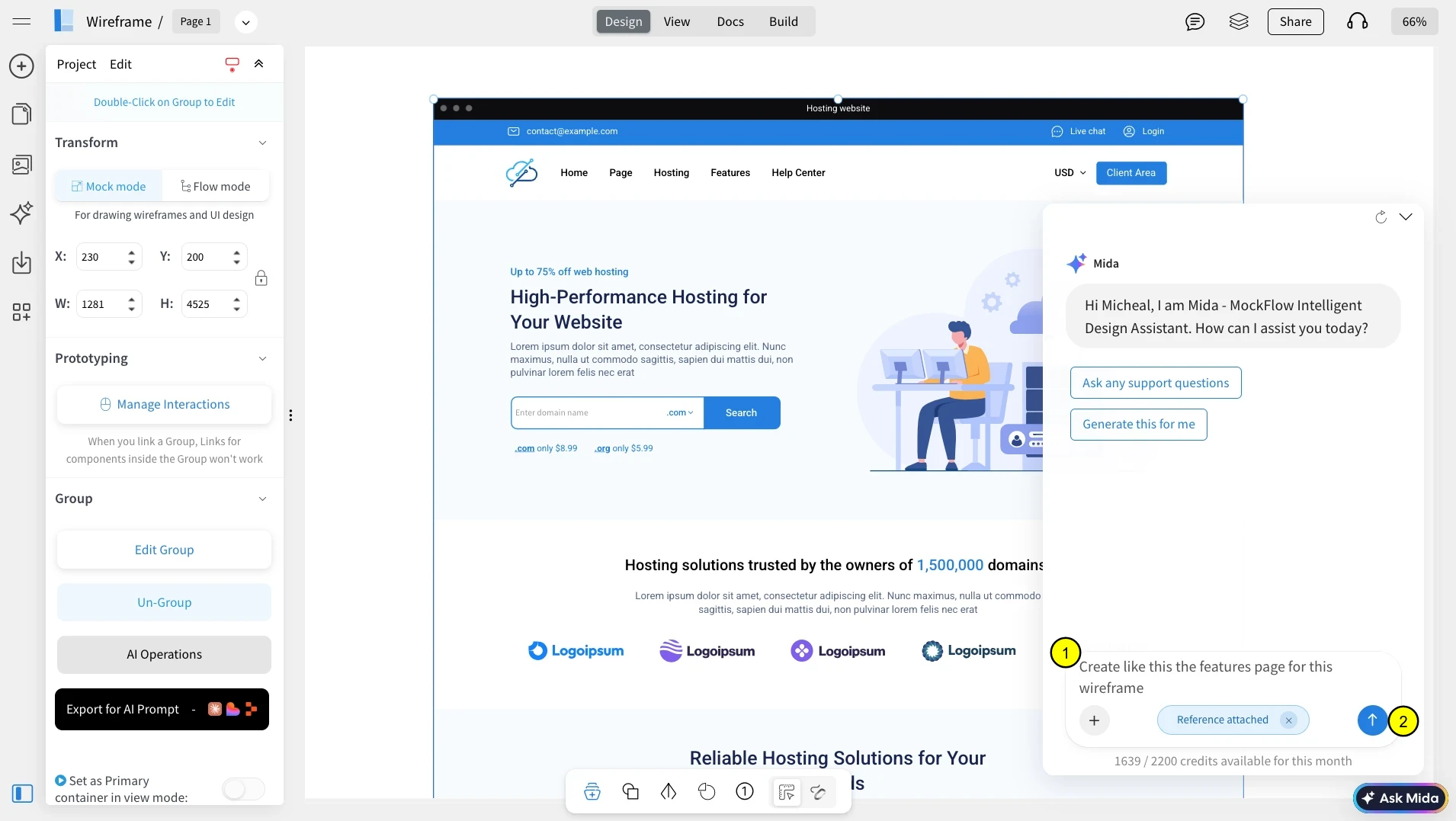Click the comments speech bubble icon
1456x821 pixels.
(1195, 22)
